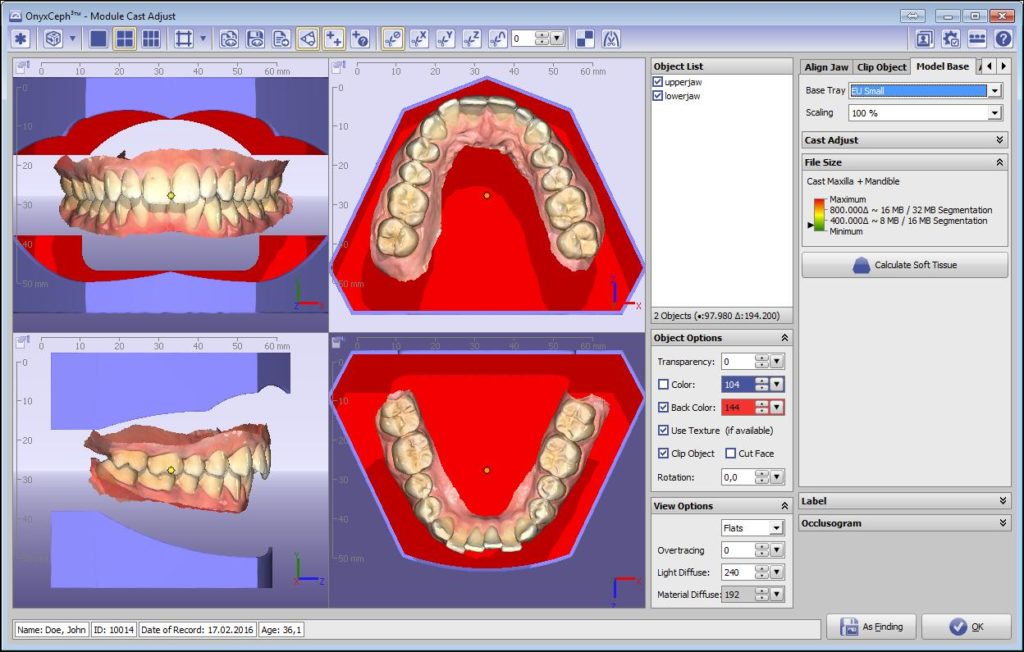Enable the Cut Face checkbox
This screenshot has height=652, width=1024.
click(731, 453)
